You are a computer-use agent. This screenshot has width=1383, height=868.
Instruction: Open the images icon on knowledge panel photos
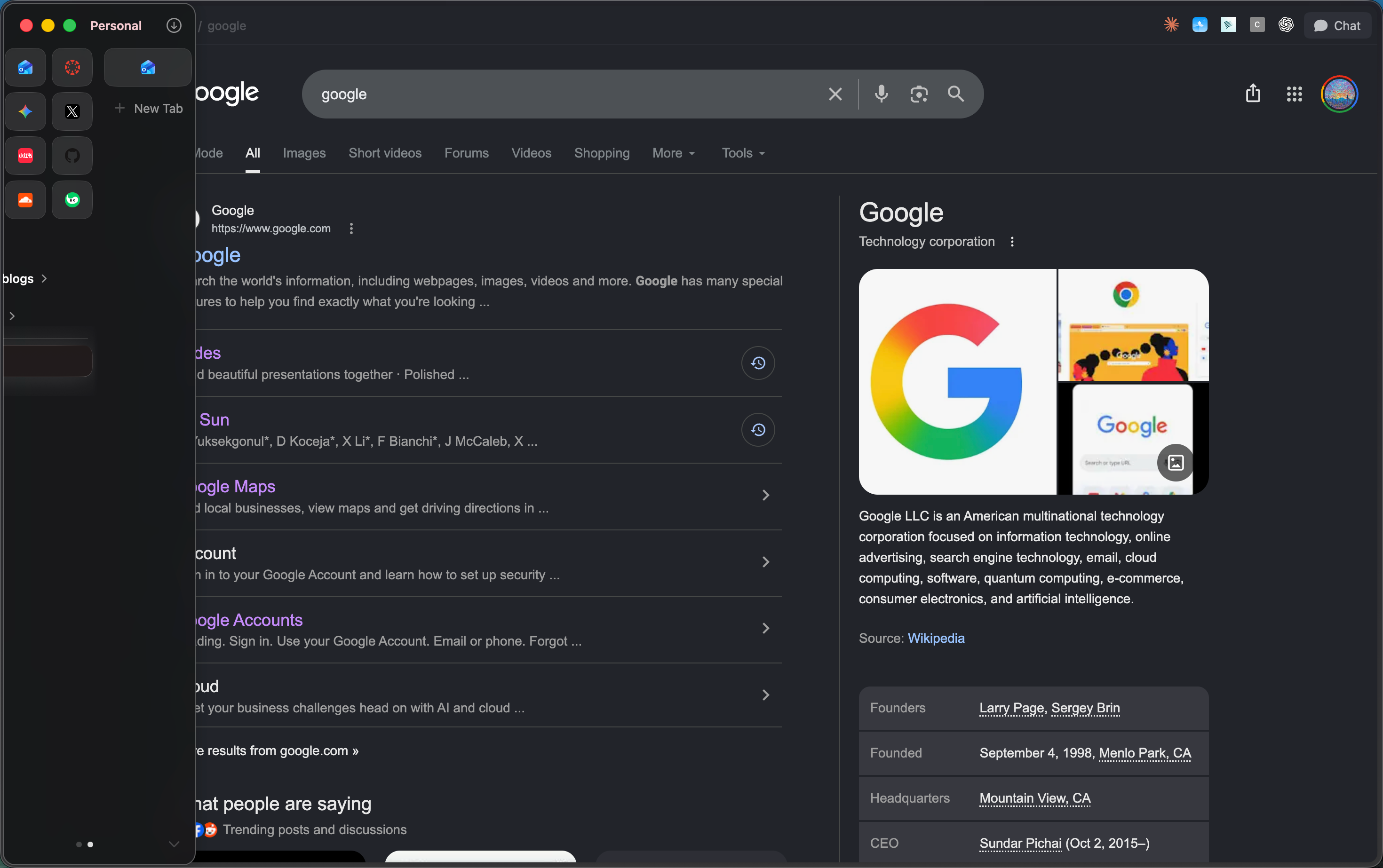click(1176, 463)
